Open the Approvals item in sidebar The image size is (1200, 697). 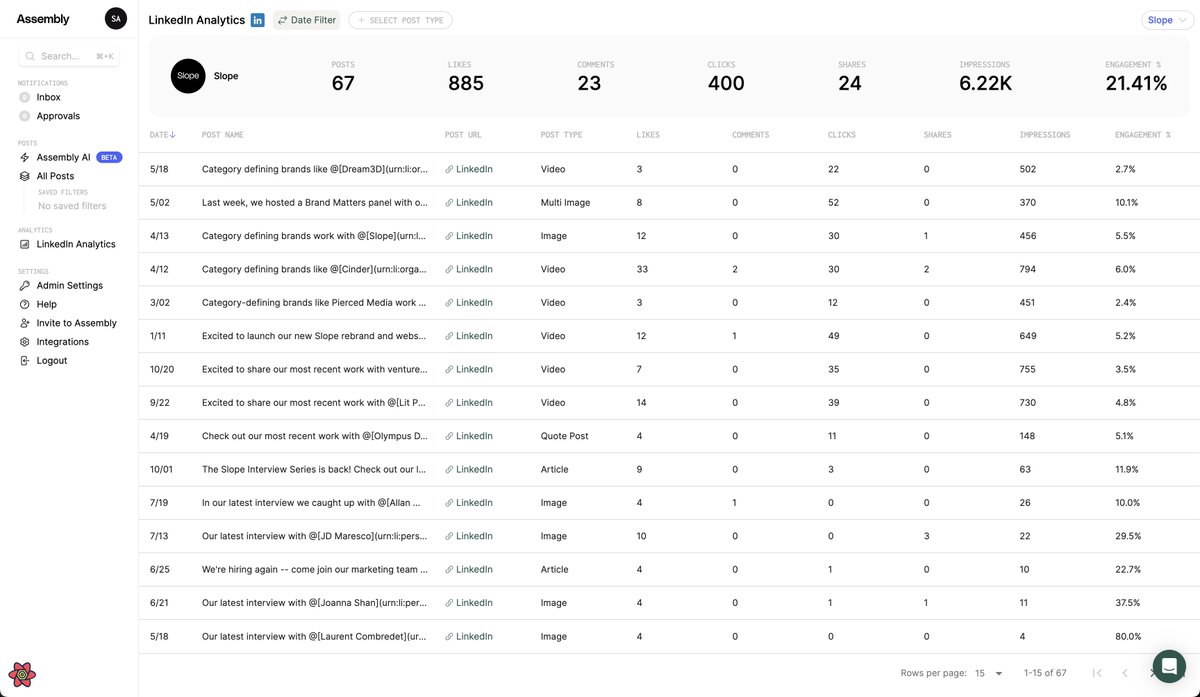[58, 116]
